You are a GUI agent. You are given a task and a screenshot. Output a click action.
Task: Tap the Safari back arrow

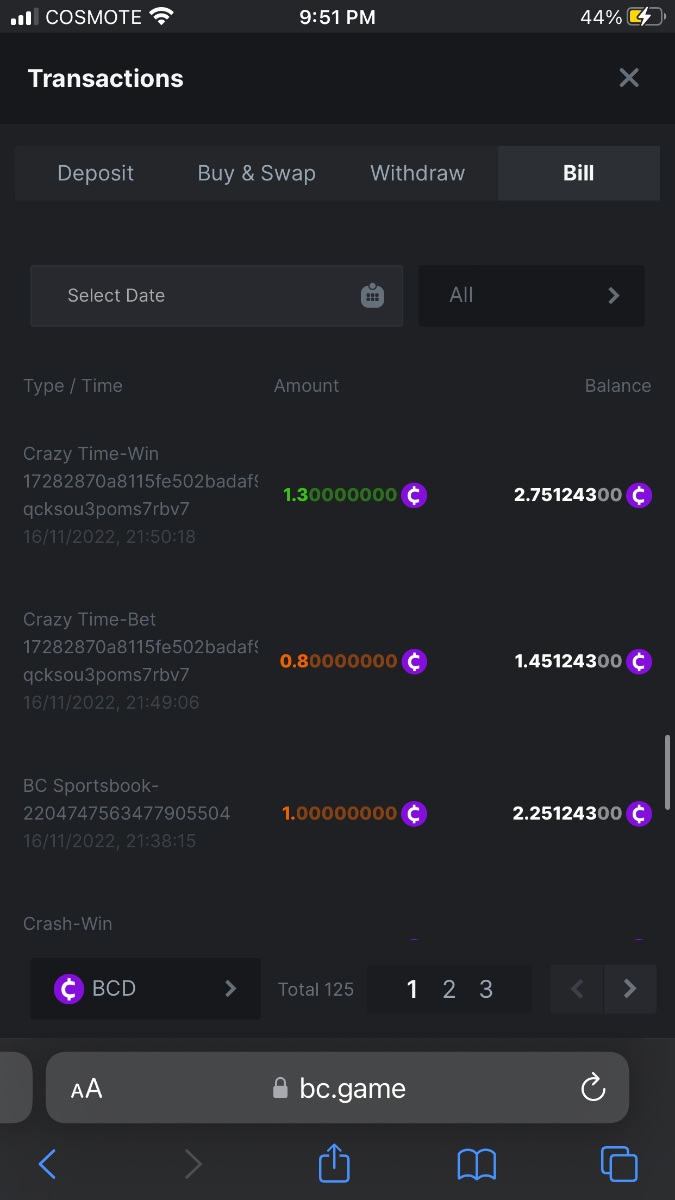(x=47, y=1164)
